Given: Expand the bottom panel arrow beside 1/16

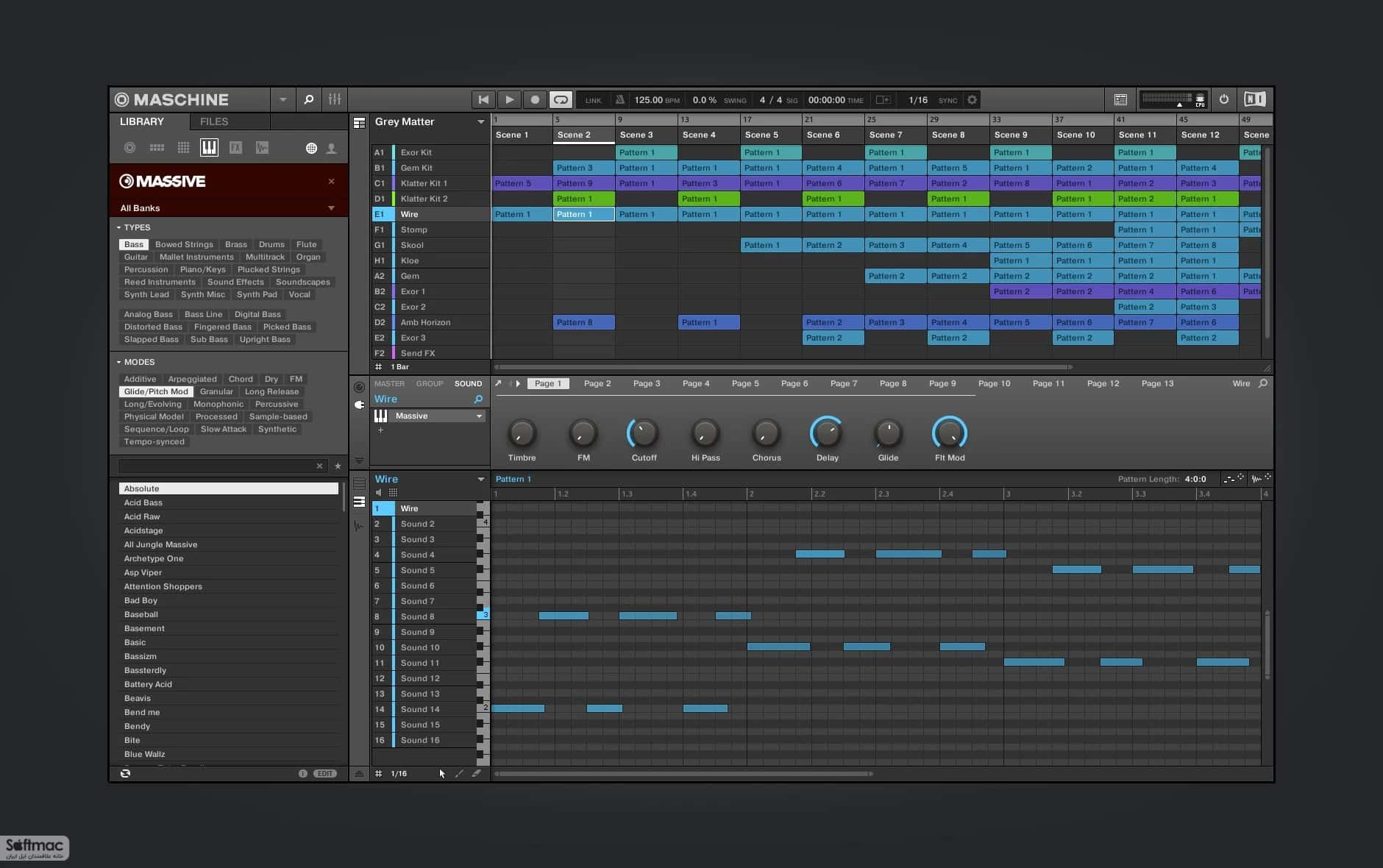Looking at the screenshot, I should pos(359,774).
